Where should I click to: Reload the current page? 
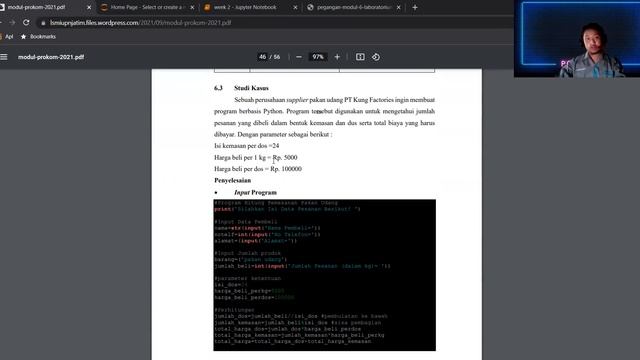point(26,23)
